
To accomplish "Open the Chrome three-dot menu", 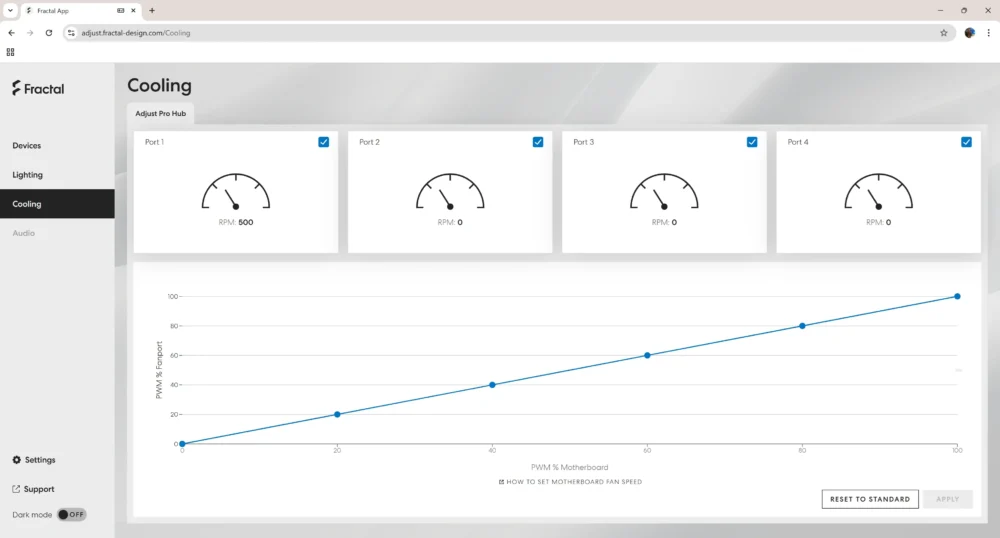I will (989, 33).
